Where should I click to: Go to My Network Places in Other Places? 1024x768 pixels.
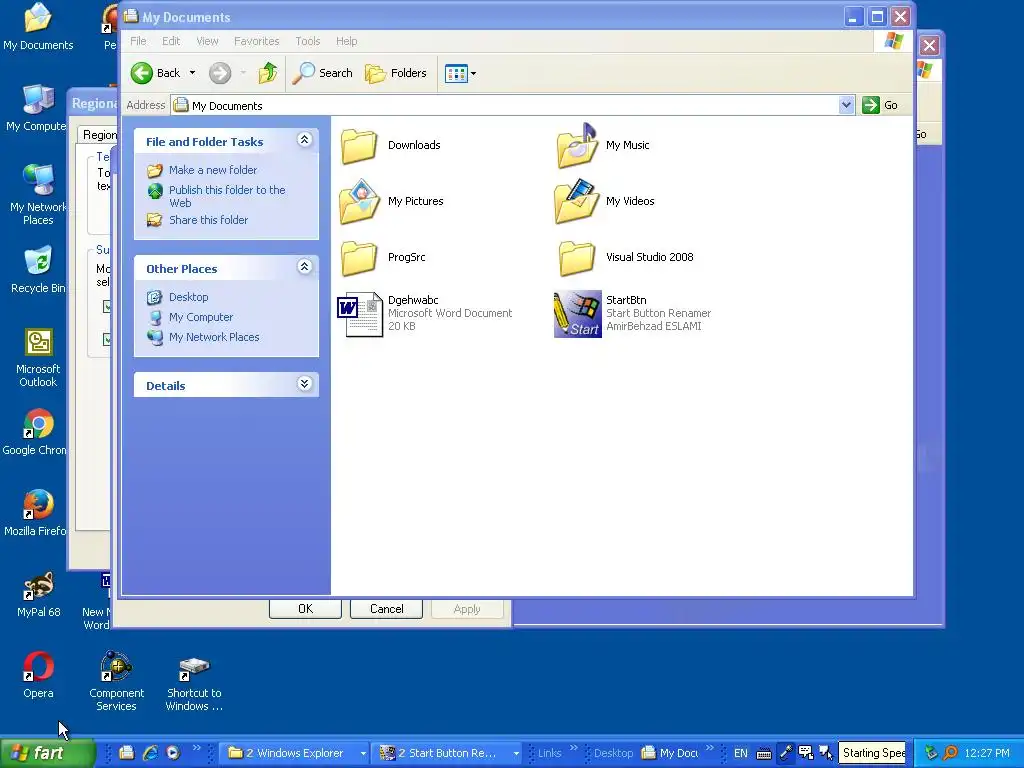pos(214,338)
